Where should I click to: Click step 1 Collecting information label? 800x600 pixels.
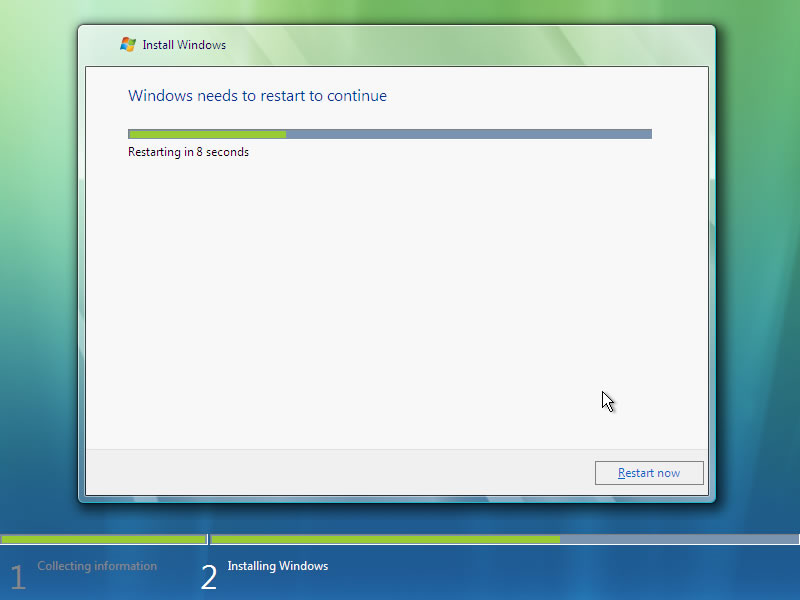click(x=97, y=566)
